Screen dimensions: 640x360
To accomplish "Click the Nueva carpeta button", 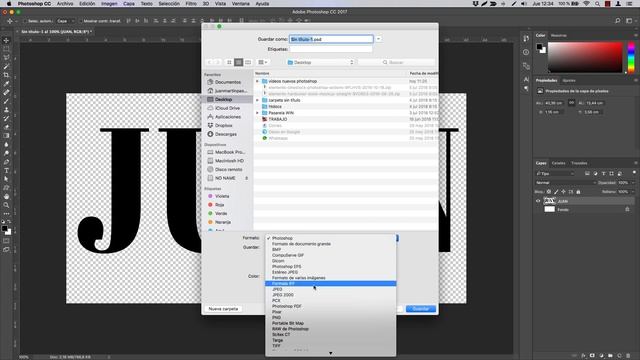I will [x=223, y=309].
